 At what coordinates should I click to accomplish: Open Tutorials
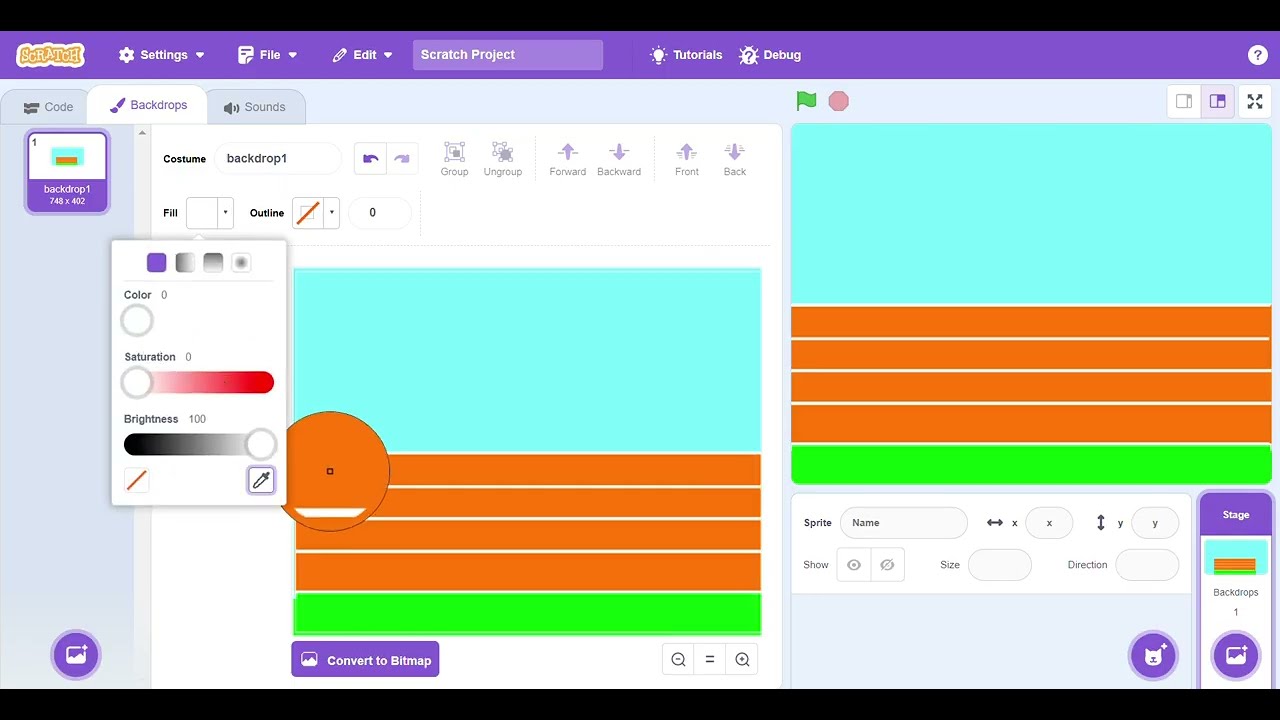click(686, 55)
